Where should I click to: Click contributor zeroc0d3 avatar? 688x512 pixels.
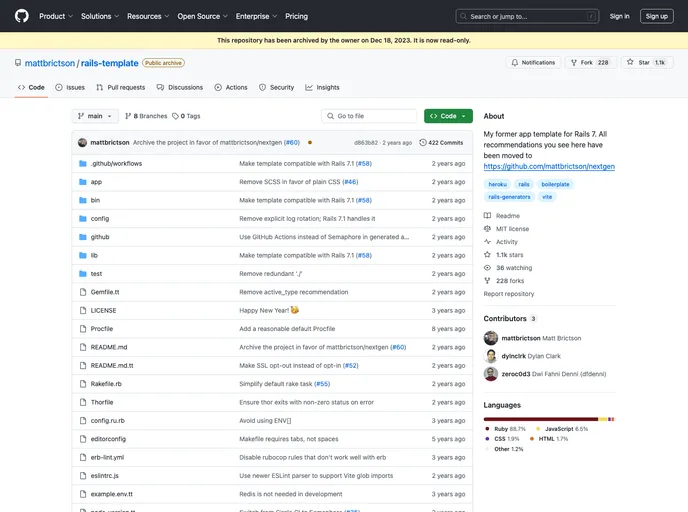491,374
